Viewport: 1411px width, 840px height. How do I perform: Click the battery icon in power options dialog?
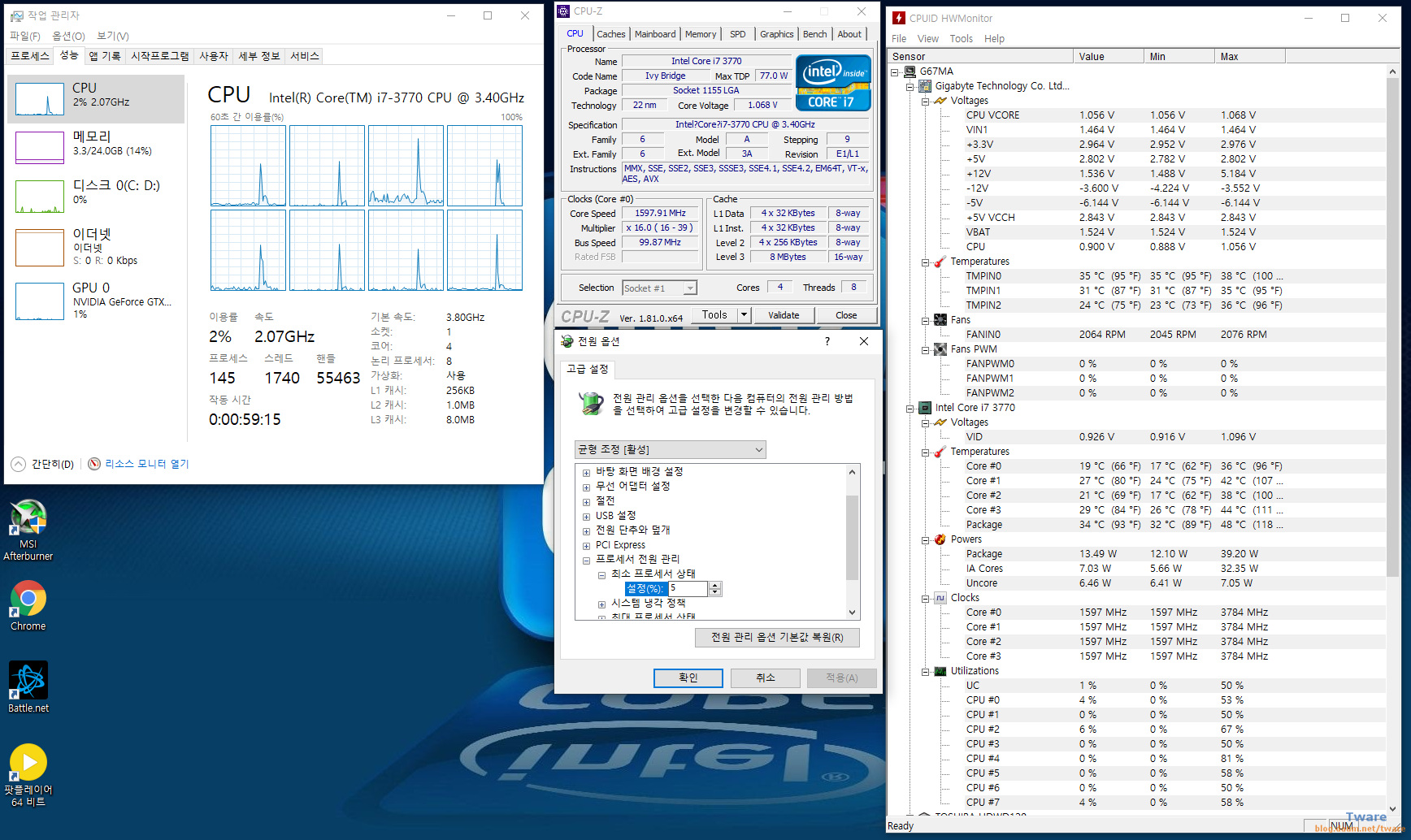[591, 403]
